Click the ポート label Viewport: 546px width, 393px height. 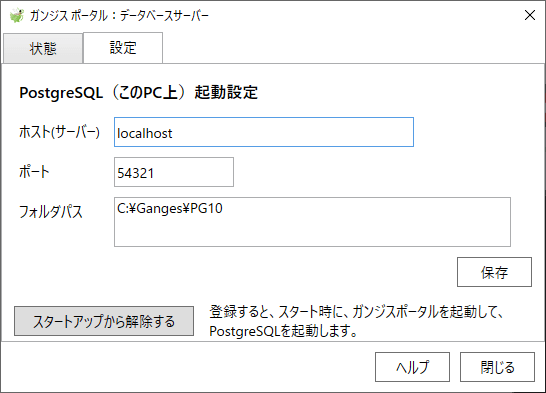[34, 172]
